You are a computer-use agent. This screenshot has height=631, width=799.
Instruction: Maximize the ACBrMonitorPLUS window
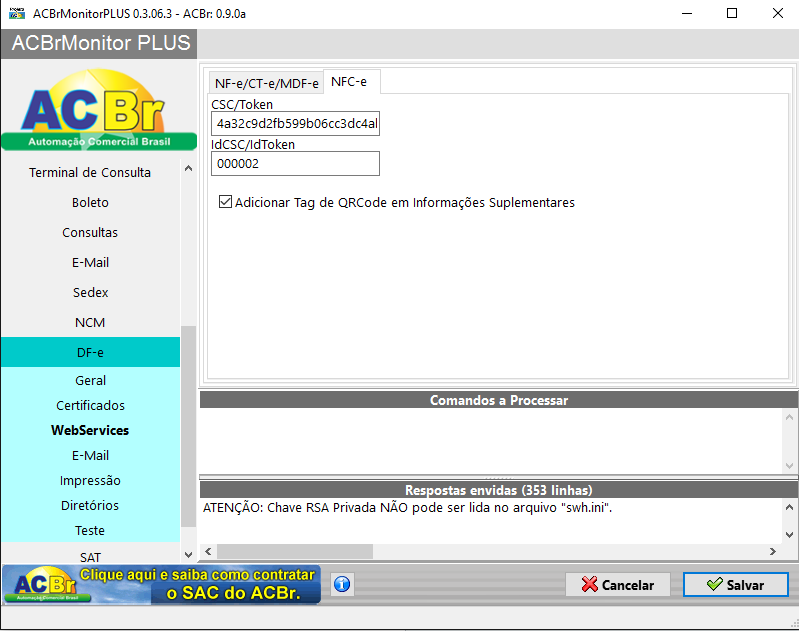pyautogui.click(x=732, y=13)
